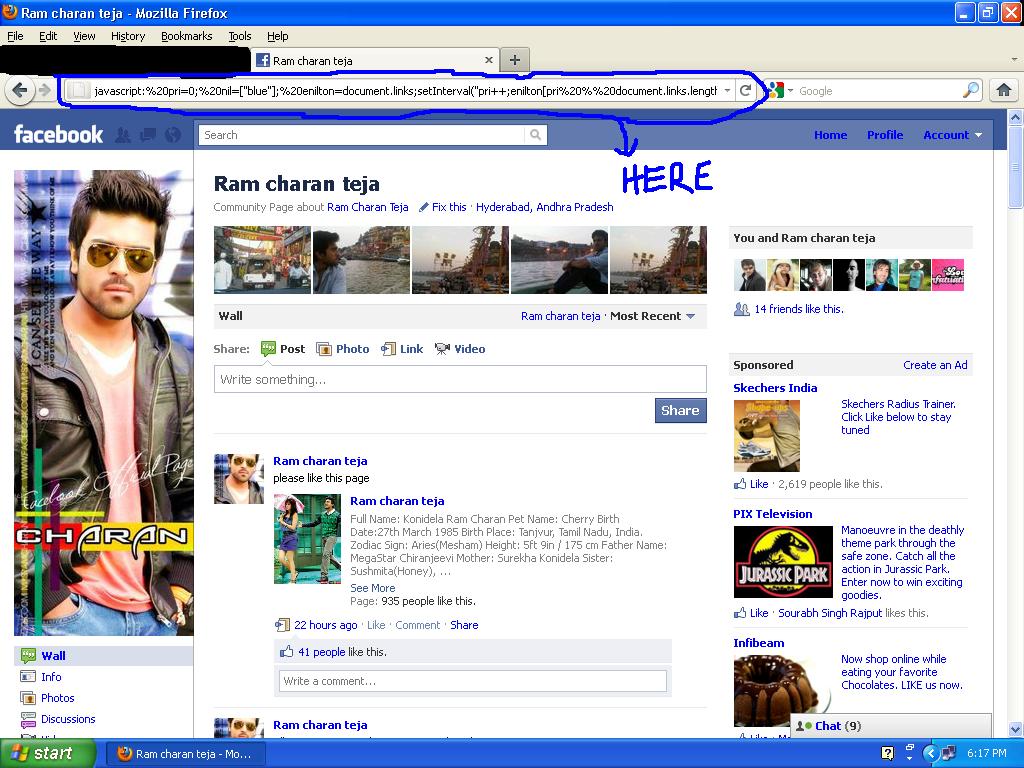Viewport: 1024px width, 768px height.
Task: Click the PIX Television Like thumbs-up icon
Action: click(740, 613)
